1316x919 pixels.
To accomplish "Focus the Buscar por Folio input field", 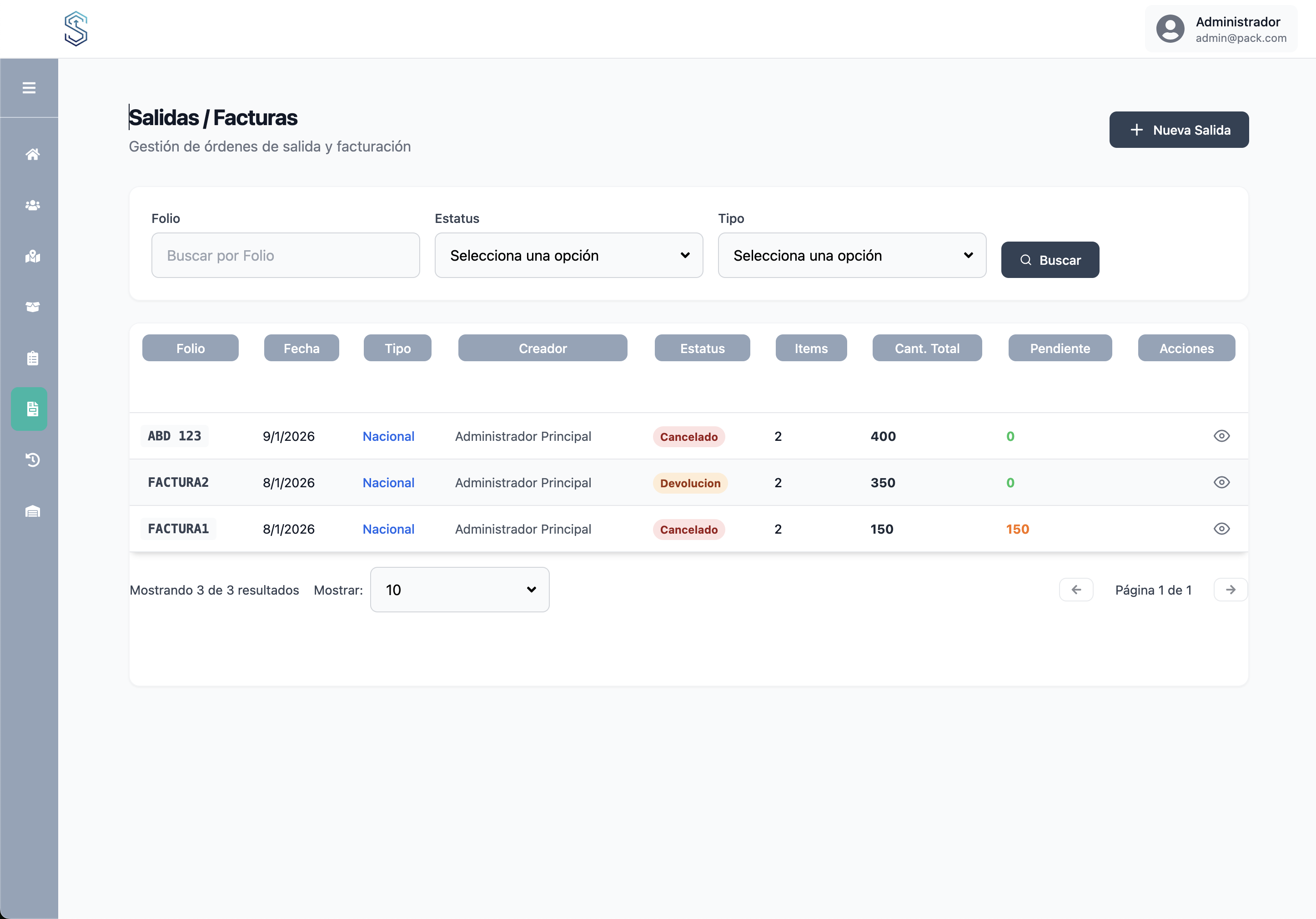I will pyautogui.click(x=286, y=256).
